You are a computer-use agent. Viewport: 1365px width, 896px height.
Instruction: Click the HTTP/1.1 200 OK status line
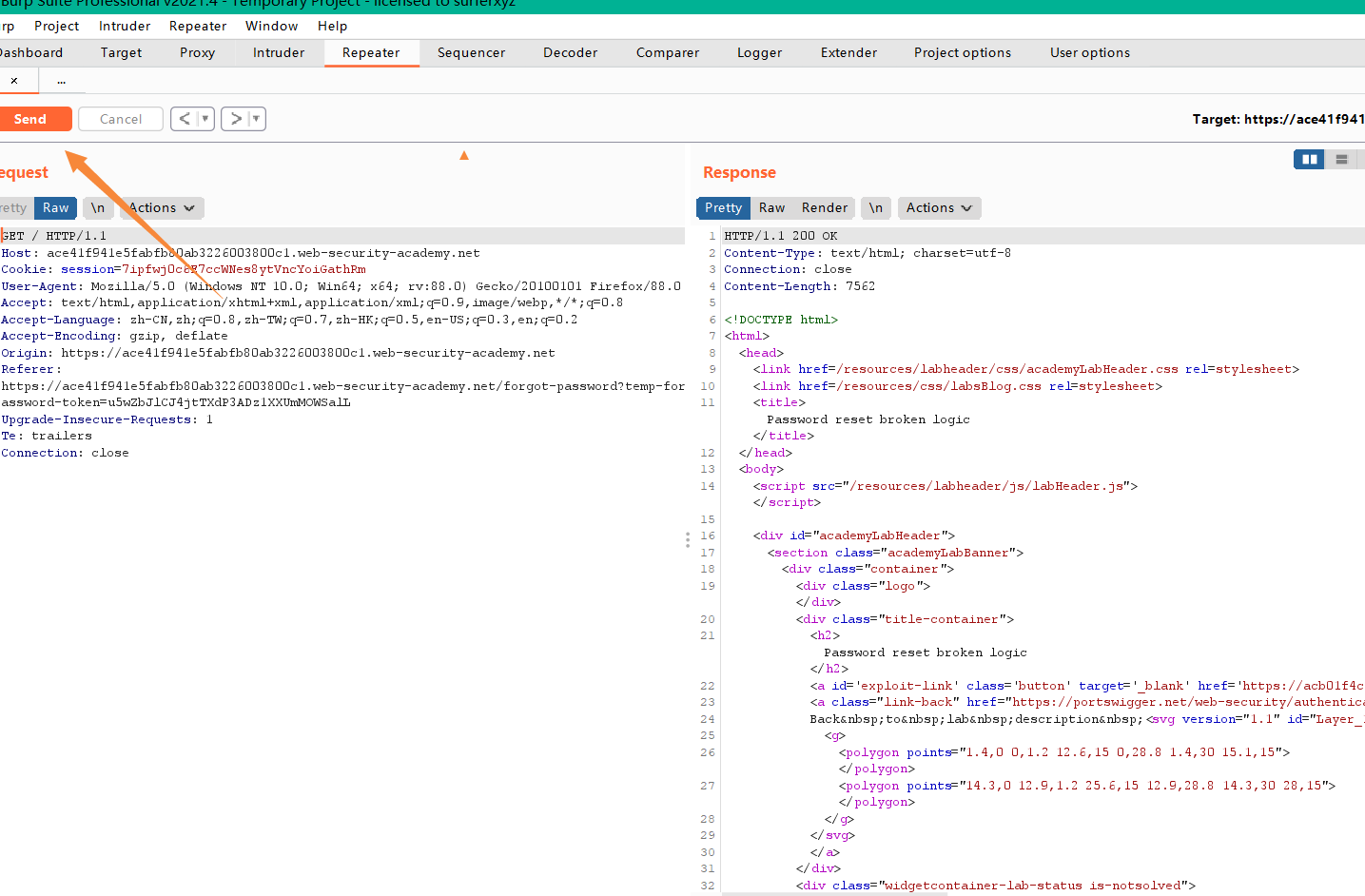[781, 236]
